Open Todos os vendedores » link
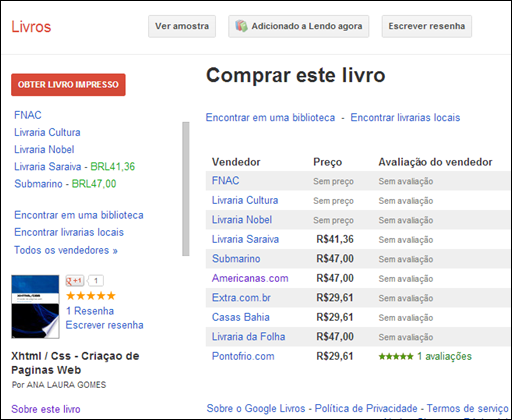The height and width of the screenshot is (420, 512). [66, 250]
